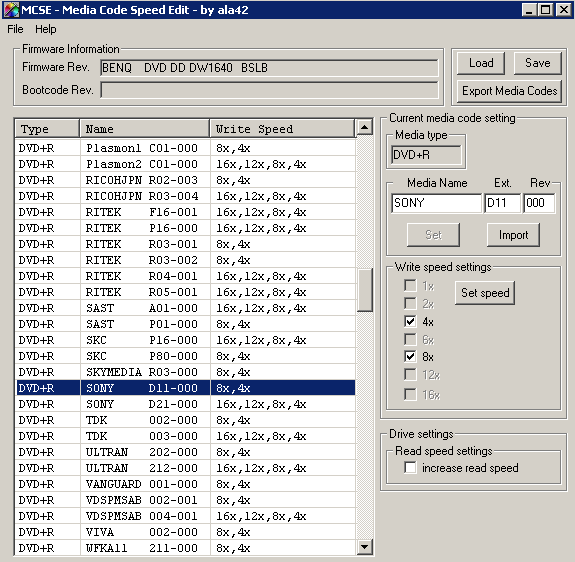
Task: Open the Help menu
Action: coord(45,29)
